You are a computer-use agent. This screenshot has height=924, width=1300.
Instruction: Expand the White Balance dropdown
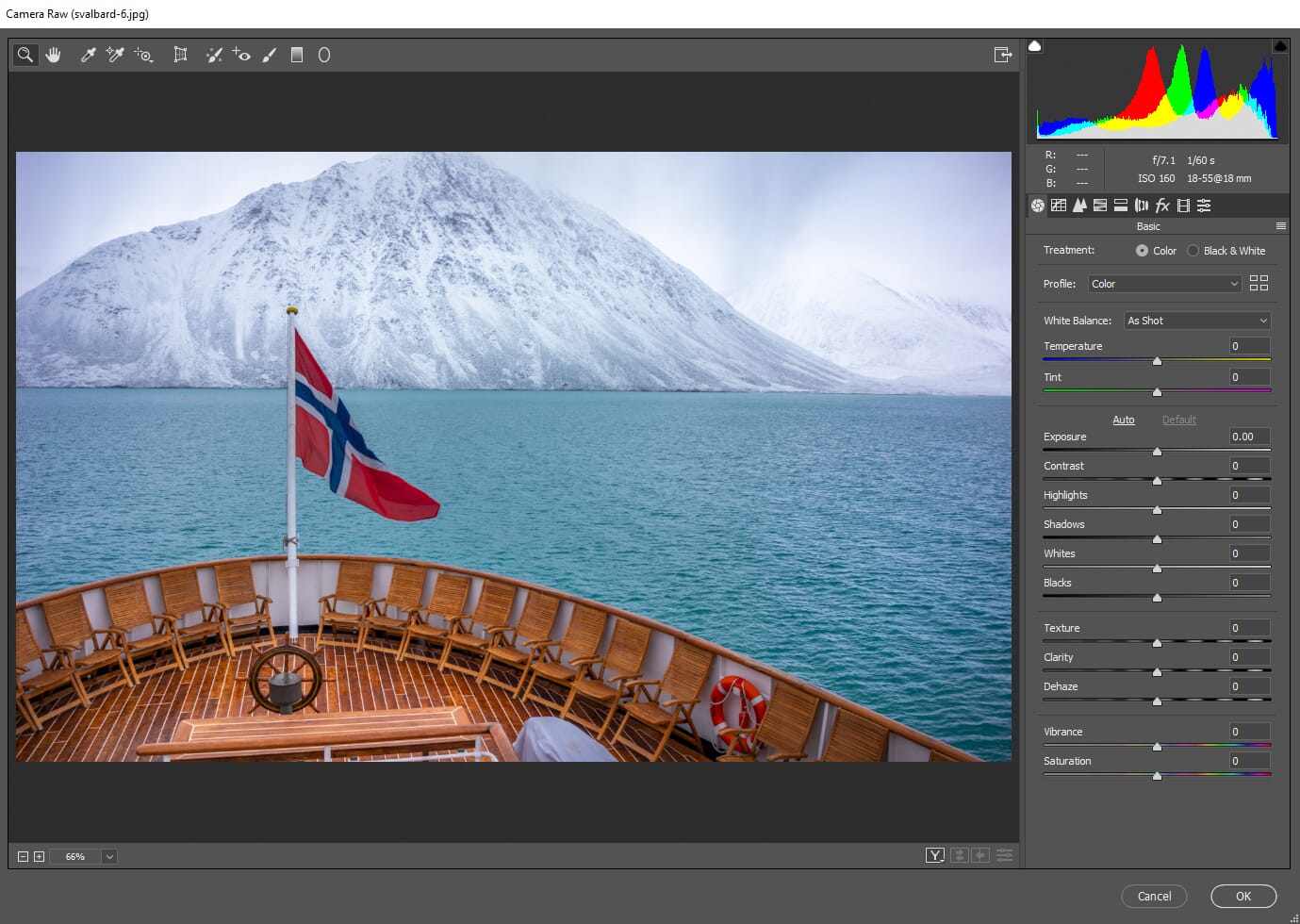click(x=1197, y=321)
